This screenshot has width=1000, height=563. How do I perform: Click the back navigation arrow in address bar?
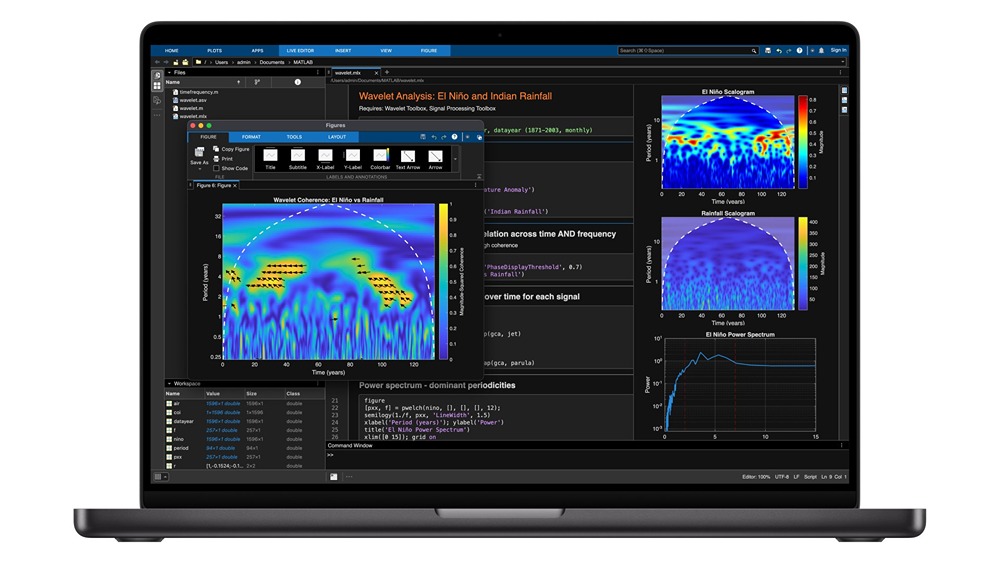(x=157, y=62)
